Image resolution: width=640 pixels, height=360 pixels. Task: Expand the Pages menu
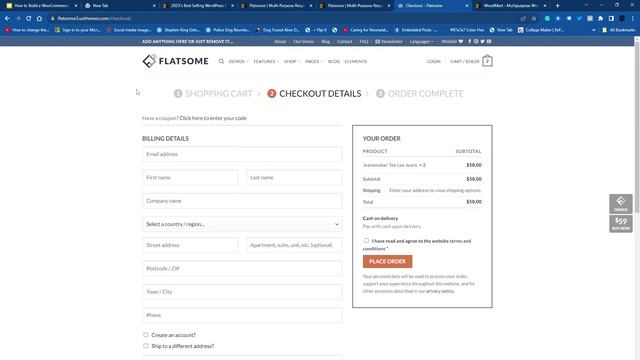314,61
